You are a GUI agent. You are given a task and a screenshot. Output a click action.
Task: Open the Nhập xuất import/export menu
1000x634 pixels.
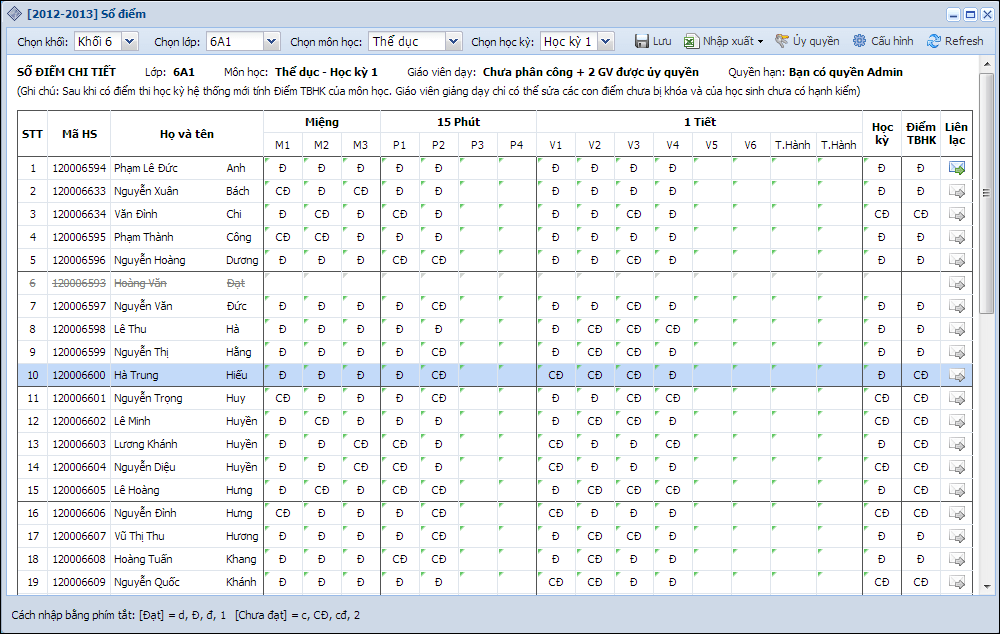(723, 41)
